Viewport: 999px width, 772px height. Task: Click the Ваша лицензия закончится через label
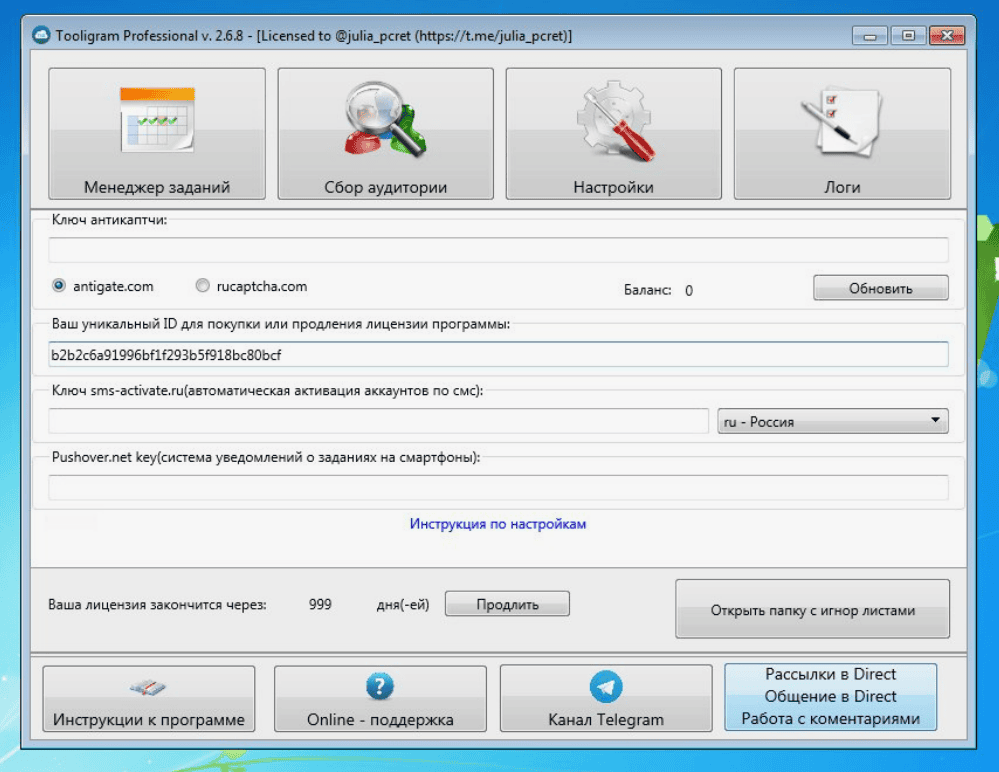157,604
